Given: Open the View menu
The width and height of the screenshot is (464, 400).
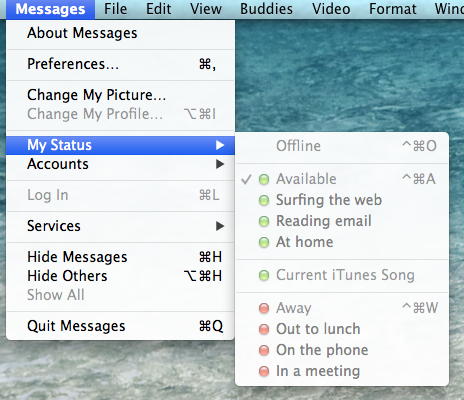Looking at the screenshot, I should (x=206, y=9).
